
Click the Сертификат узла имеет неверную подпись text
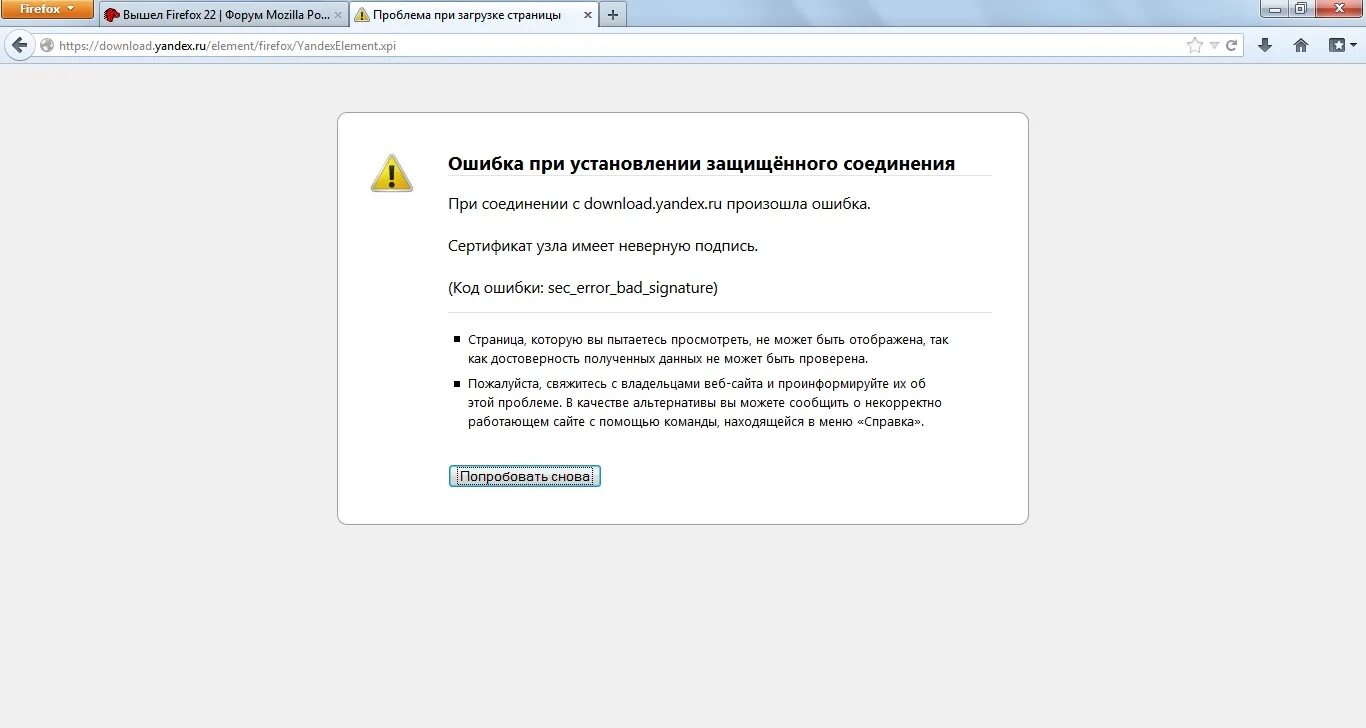pos(603,246)
